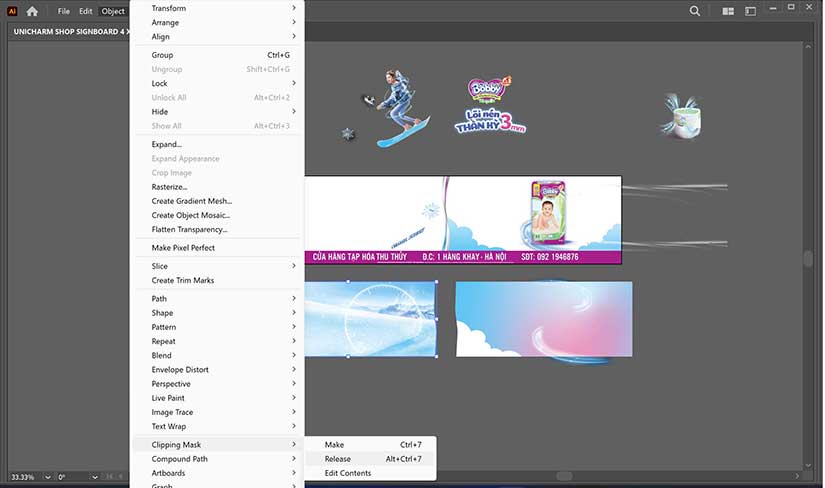Open the Artboards submenu

[217, 473]
